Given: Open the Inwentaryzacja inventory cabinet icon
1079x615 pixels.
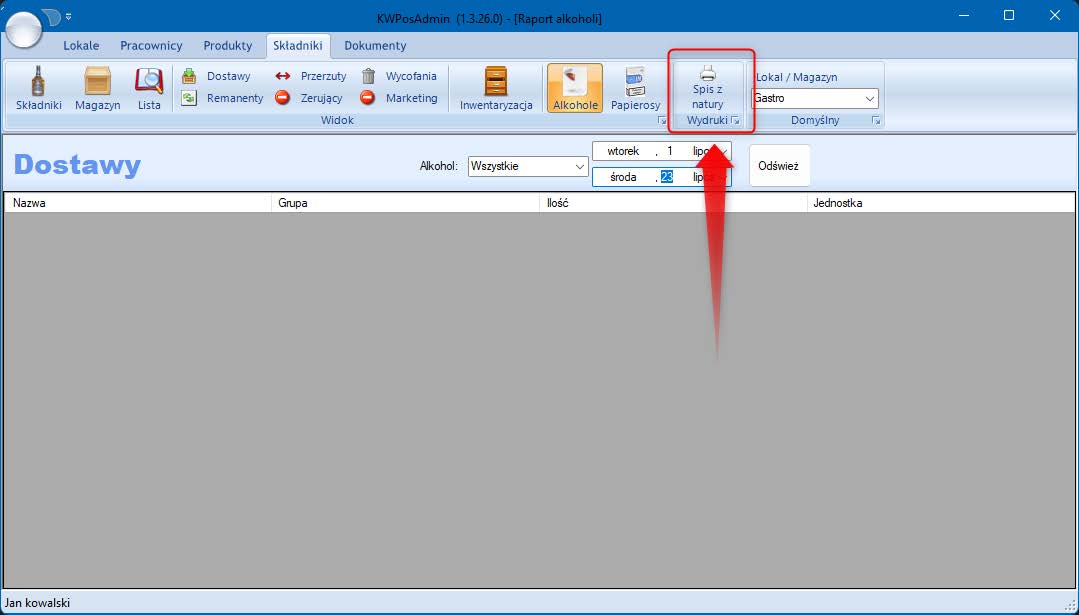Looking at the screenshot, I should [x=496, y=88].
